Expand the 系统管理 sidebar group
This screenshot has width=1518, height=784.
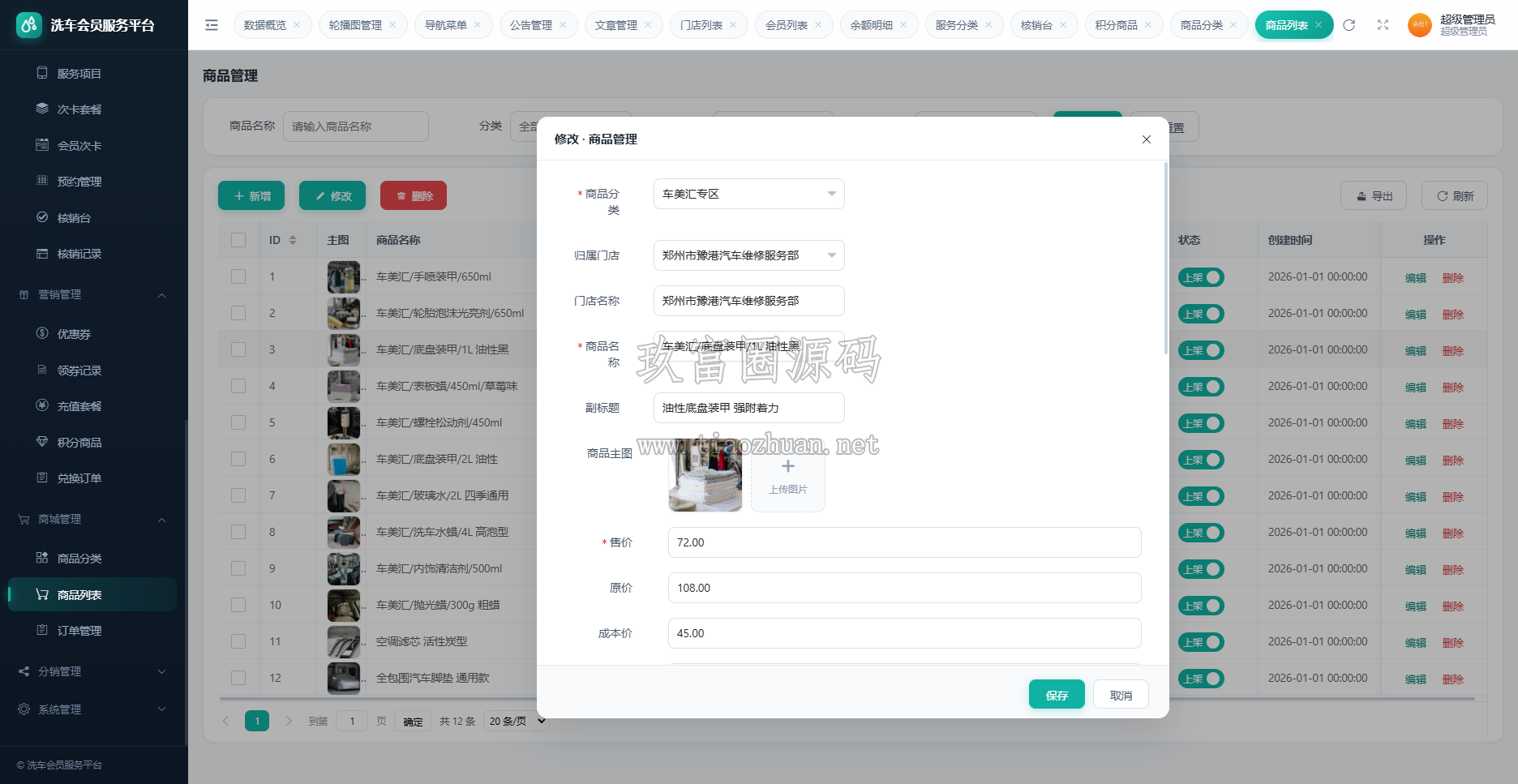(x=93, y=709)
